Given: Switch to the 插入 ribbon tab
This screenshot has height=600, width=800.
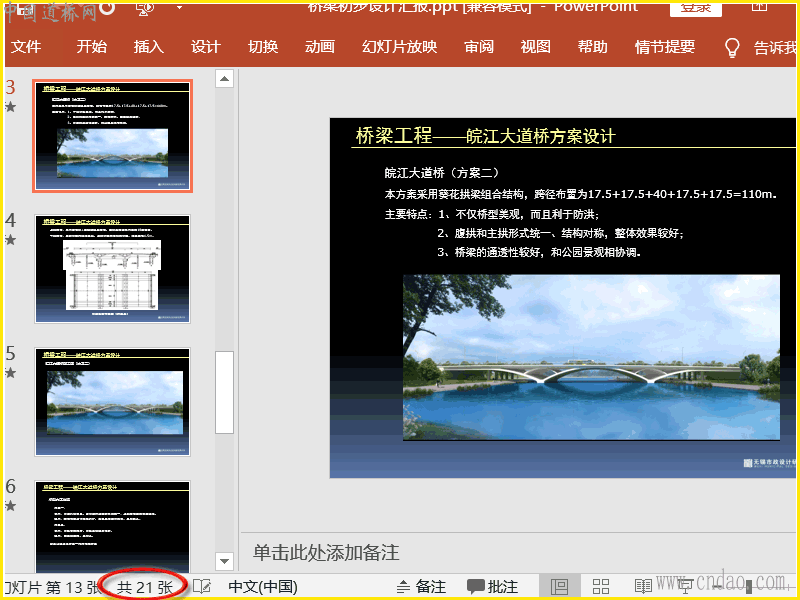Looking at the screenshot, I should (x=148, y=47).
